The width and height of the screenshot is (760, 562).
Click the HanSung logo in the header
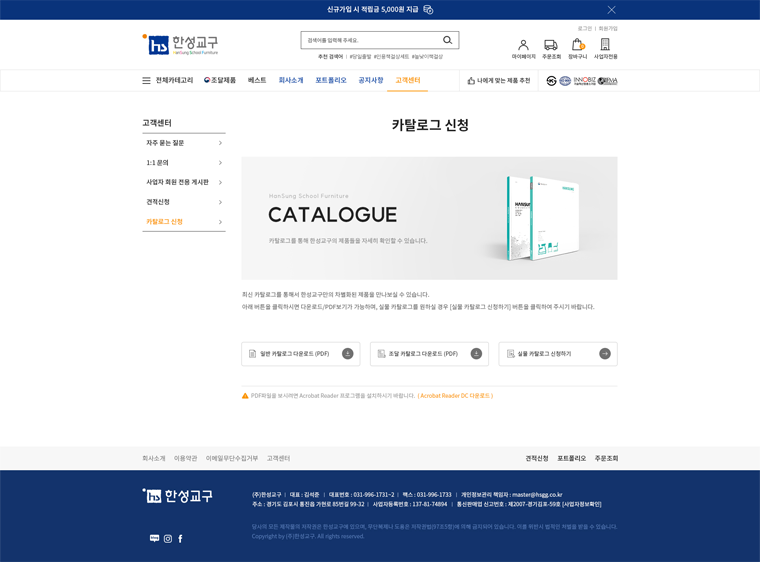(180, 45)
